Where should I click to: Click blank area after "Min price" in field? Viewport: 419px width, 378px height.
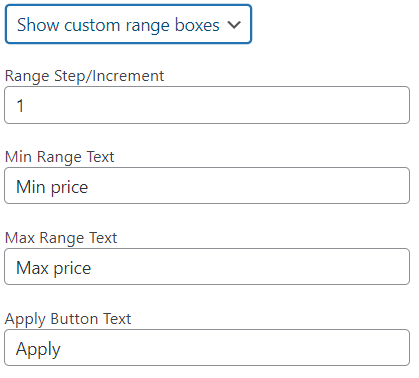click(x=248, y=186)
